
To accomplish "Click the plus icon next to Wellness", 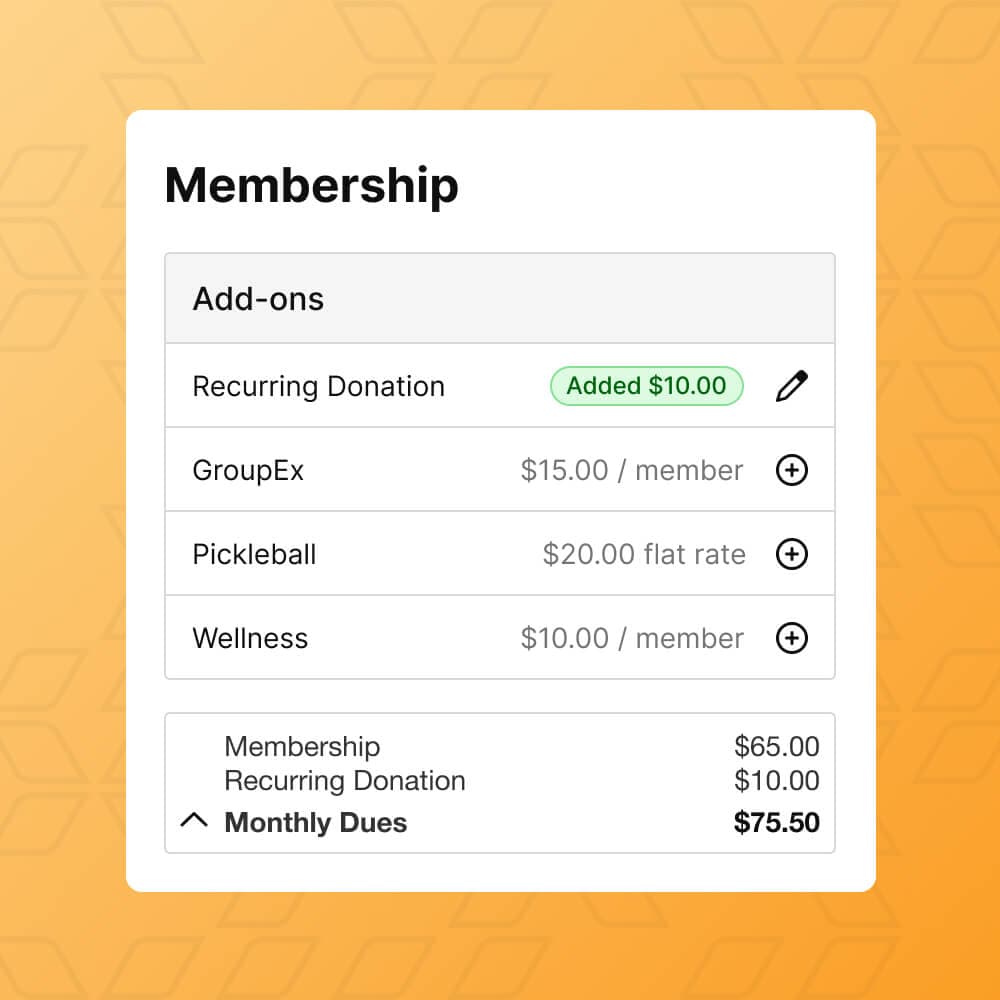I will (x=791, y=638).
